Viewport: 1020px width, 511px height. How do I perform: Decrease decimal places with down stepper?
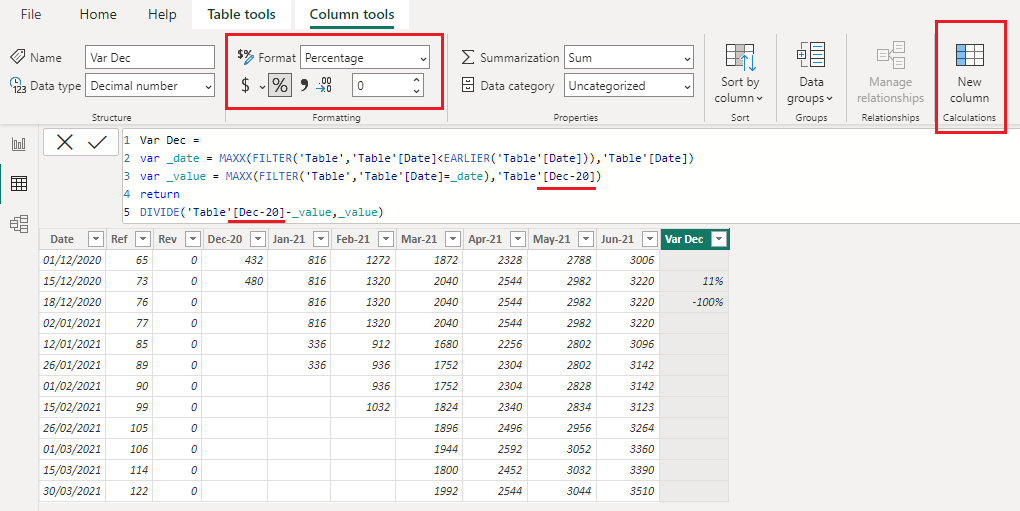tap(417, 92)
